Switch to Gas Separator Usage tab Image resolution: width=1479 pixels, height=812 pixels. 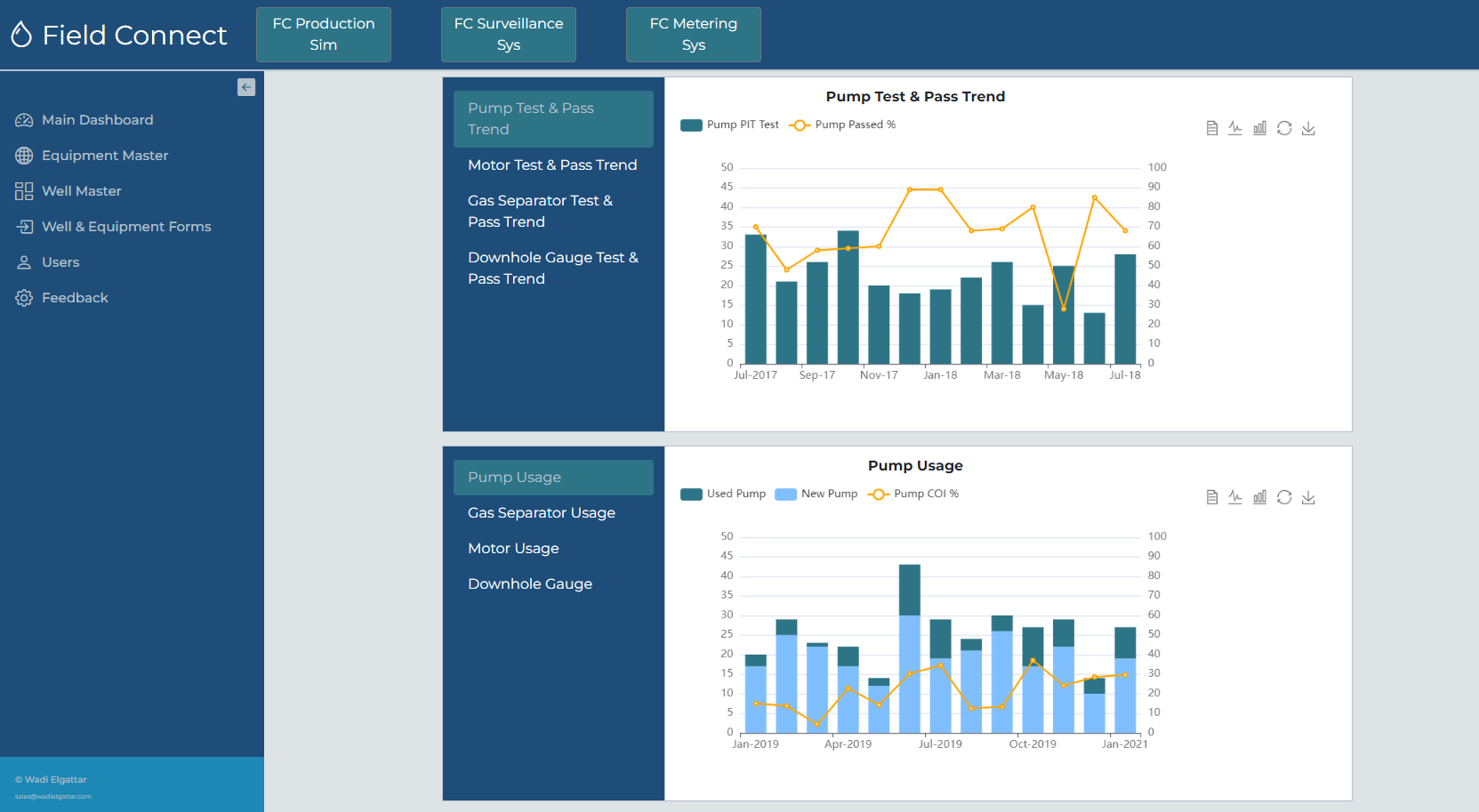[542, 513]
